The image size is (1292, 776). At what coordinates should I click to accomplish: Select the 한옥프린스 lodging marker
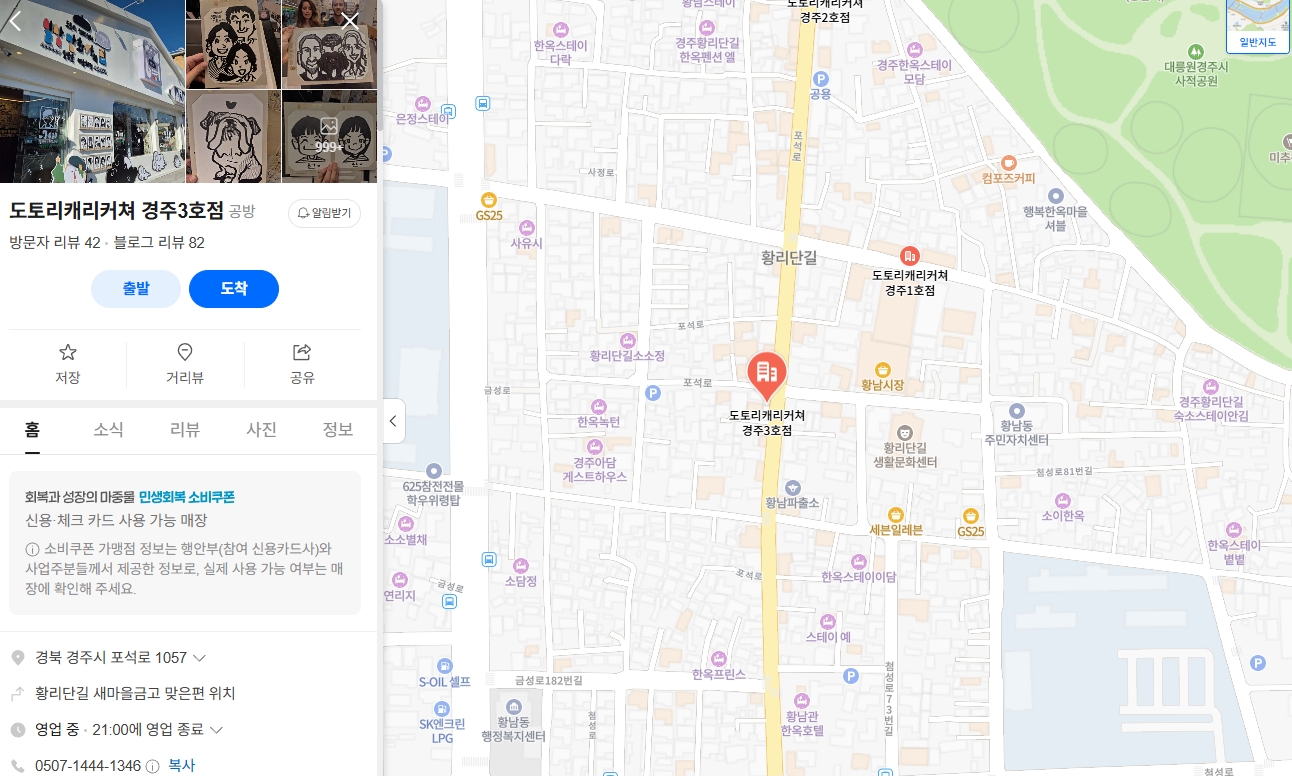coord(718,658)
